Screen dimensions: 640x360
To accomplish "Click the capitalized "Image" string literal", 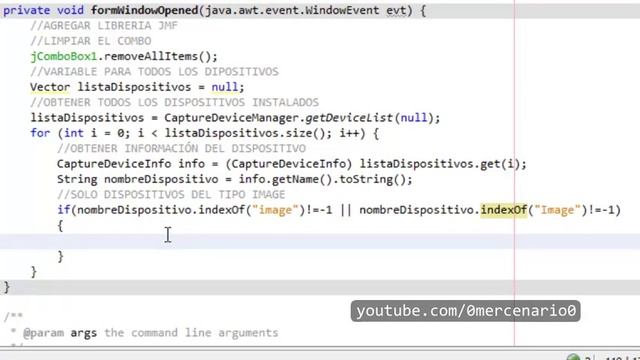I will (x=557, y=210).
